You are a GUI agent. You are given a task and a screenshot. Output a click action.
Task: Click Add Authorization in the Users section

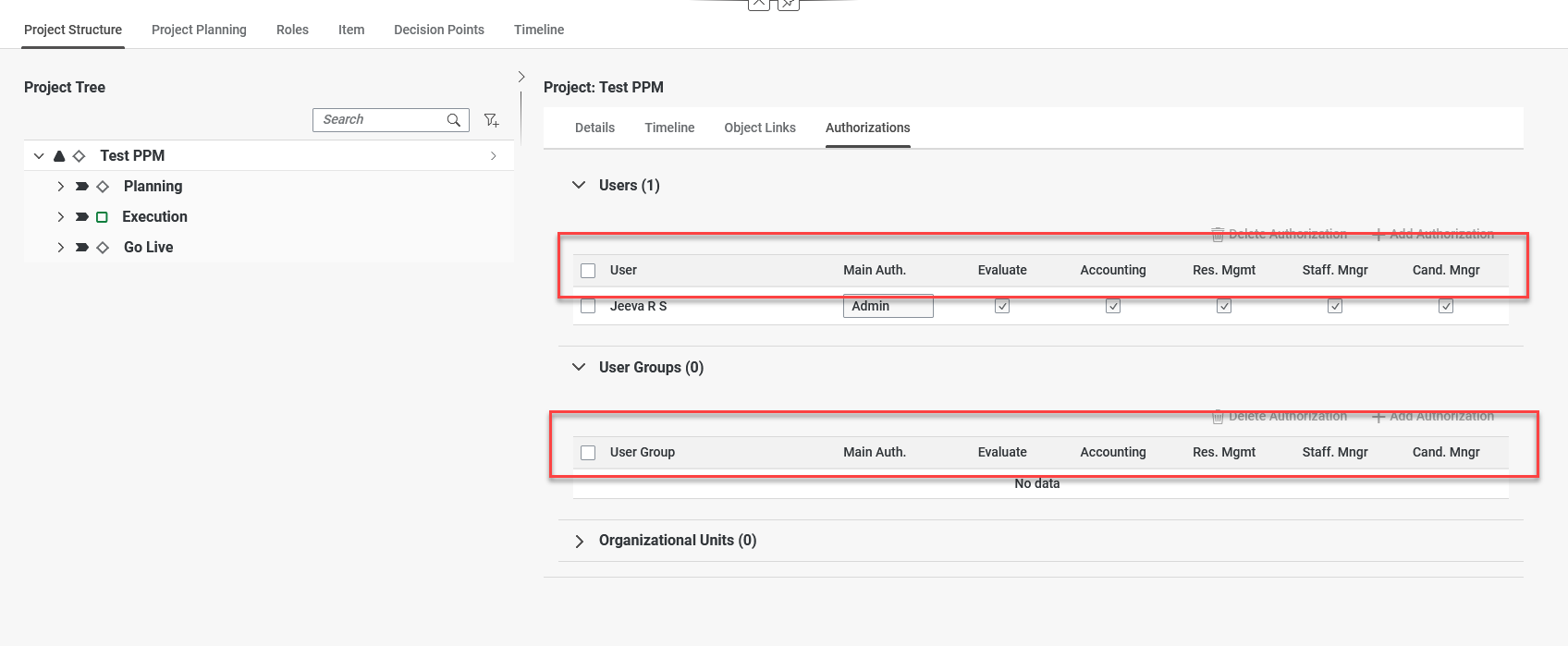tap(1433, 235)
